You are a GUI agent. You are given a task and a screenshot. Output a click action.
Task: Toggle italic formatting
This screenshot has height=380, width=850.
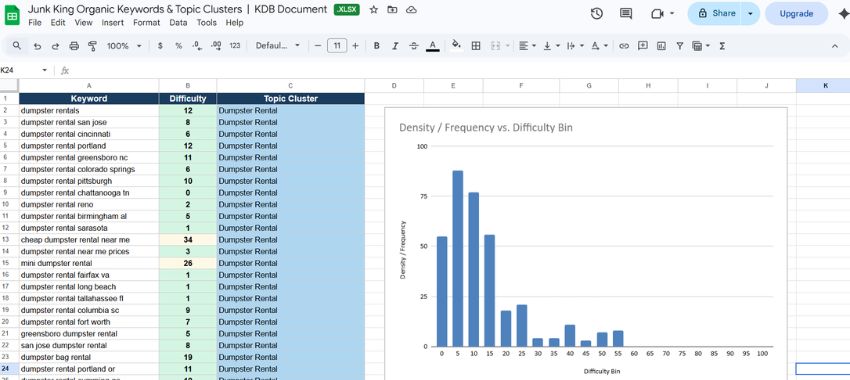tap(395, 46)
